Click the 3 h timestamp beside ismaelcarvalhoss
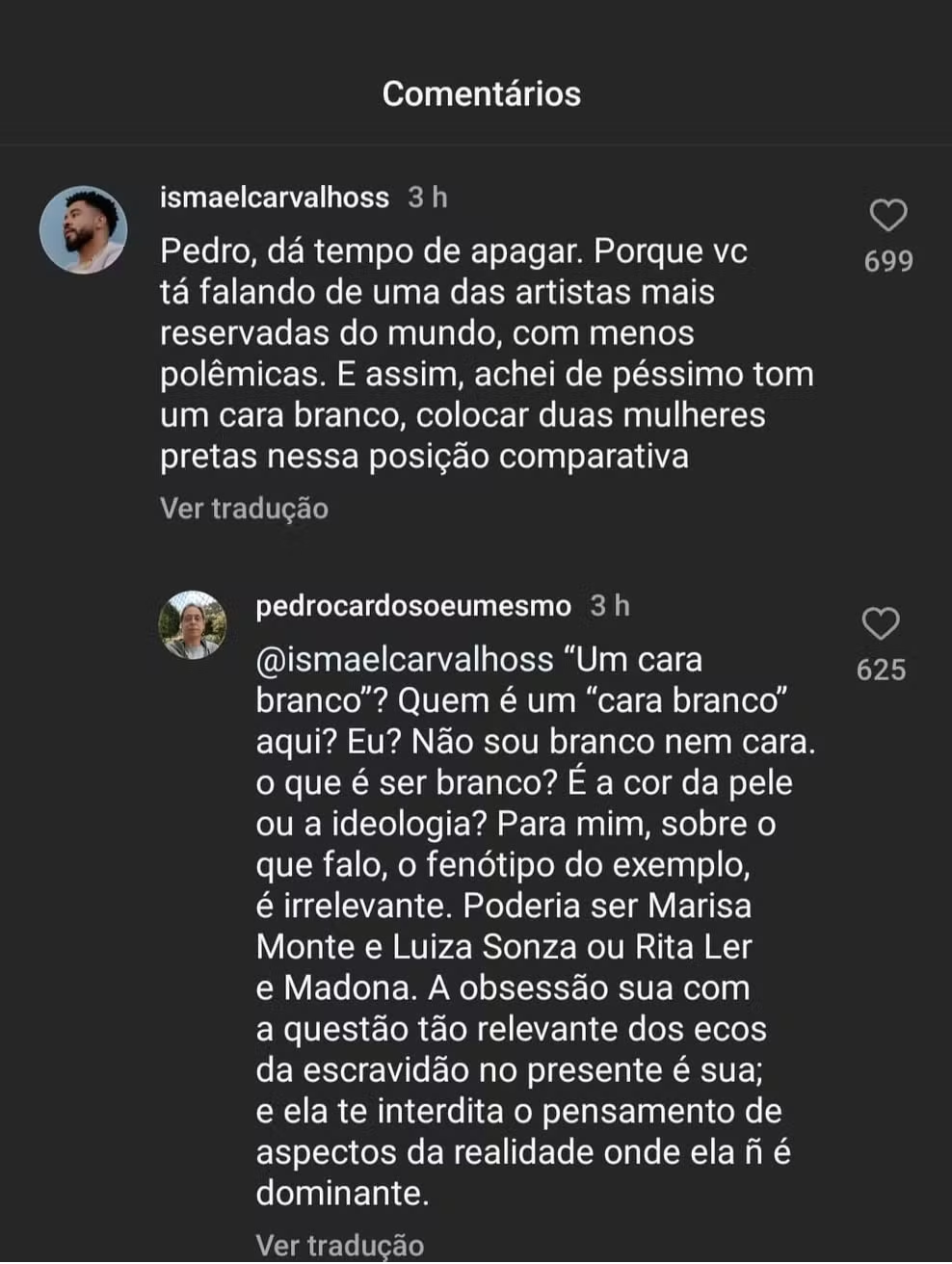Image resolution: width=952 pixels, height=1264 pixels. click(427, 197)
